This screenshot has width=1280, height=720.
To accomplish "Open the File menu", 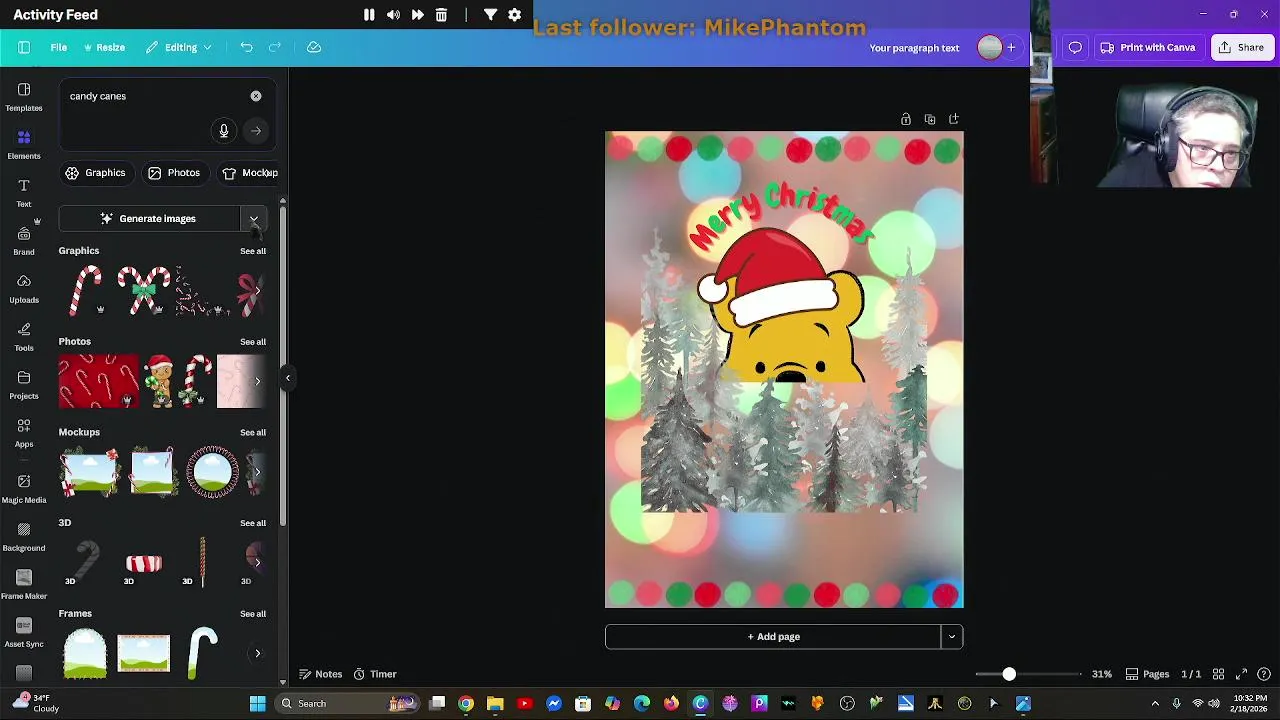I will 59,47.
